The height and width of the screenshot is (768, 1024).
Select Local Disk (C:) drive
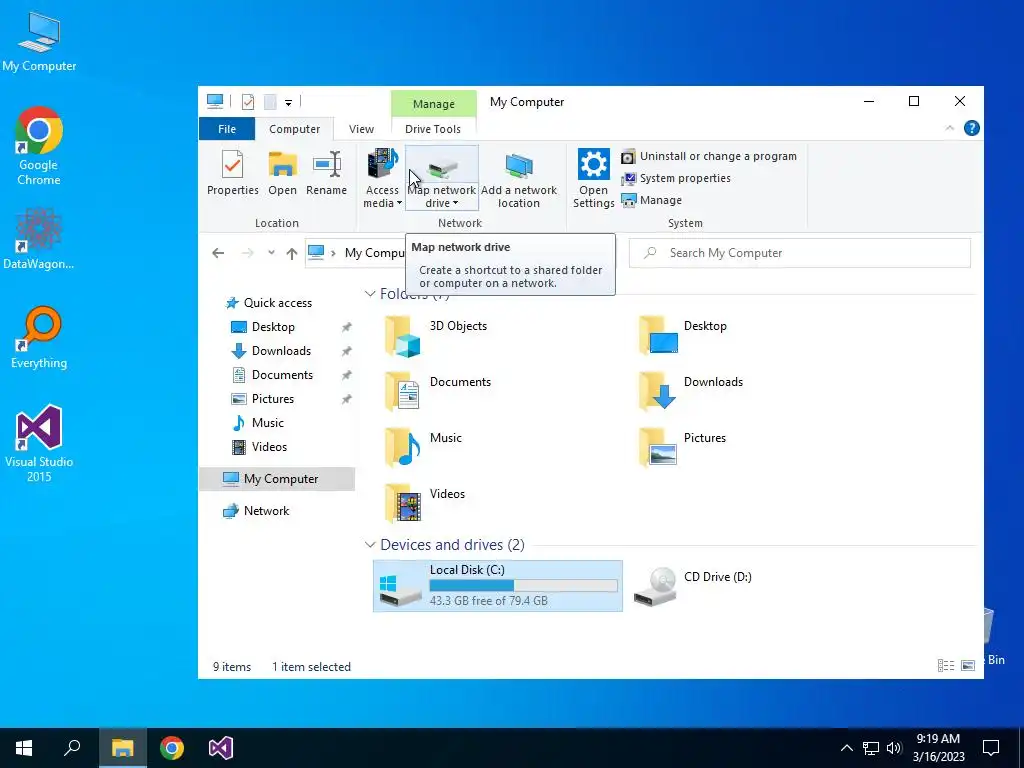coord(498,586)
